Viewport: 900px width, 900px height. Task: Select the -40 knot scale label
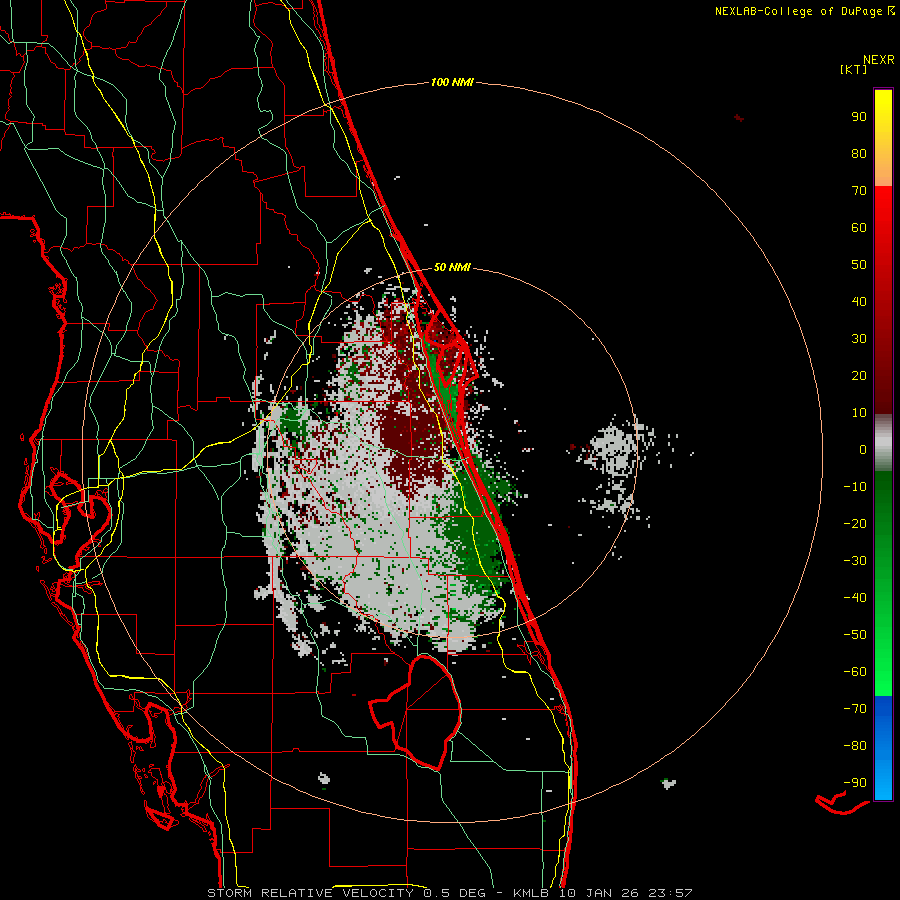[855, 598]
